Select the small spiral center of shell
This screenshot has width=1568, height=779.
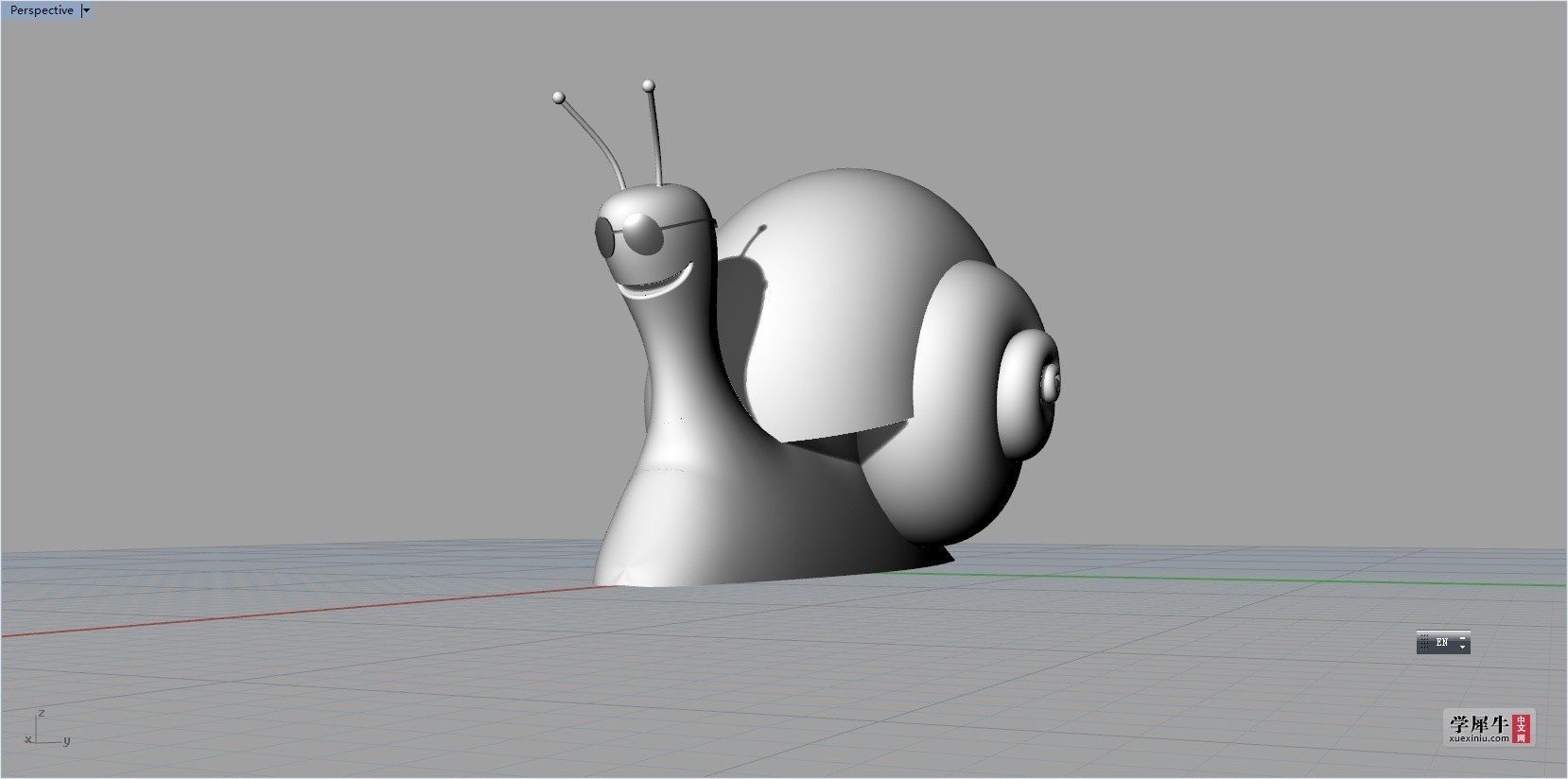tap(1050, 382)
